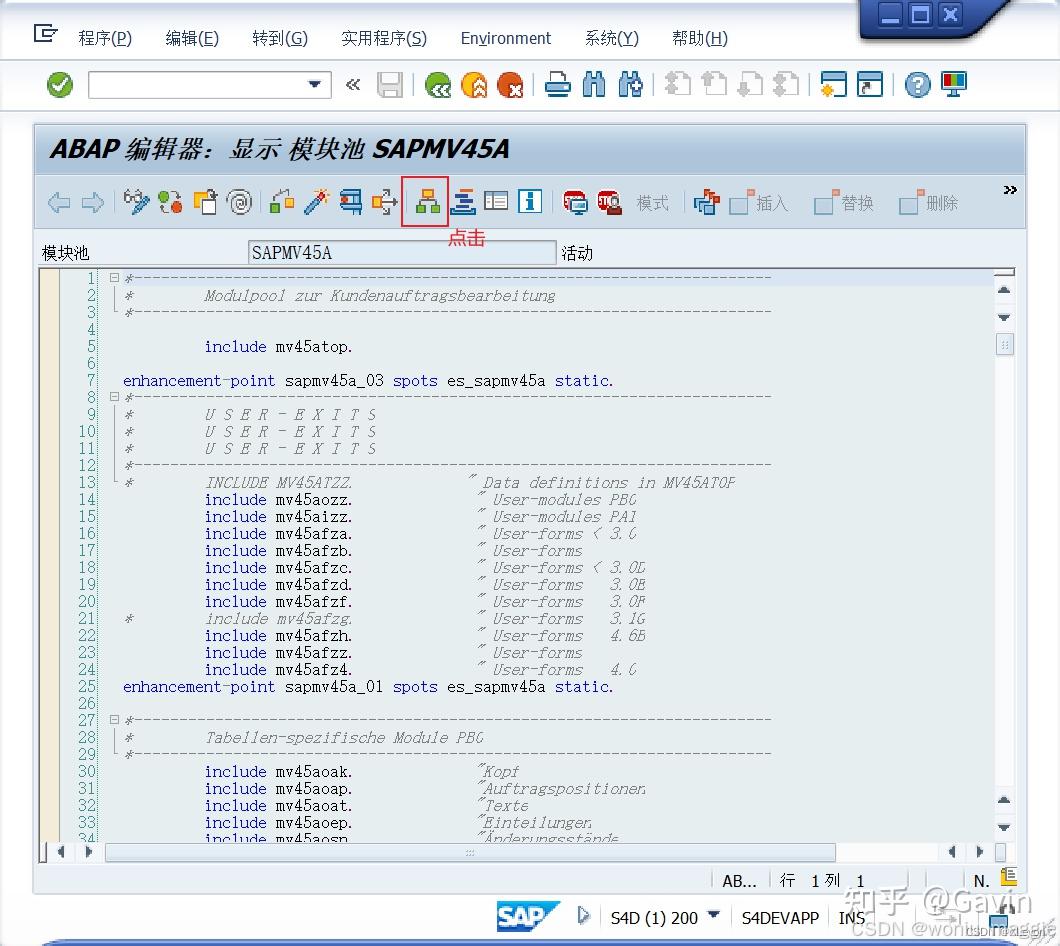Click the Find binoculars icon

594,86
